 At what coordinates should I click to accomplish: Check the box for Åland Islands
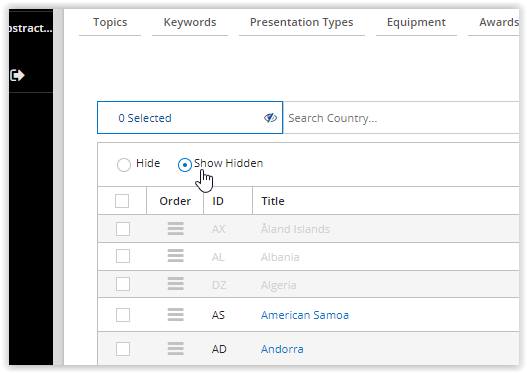point(123,229)
